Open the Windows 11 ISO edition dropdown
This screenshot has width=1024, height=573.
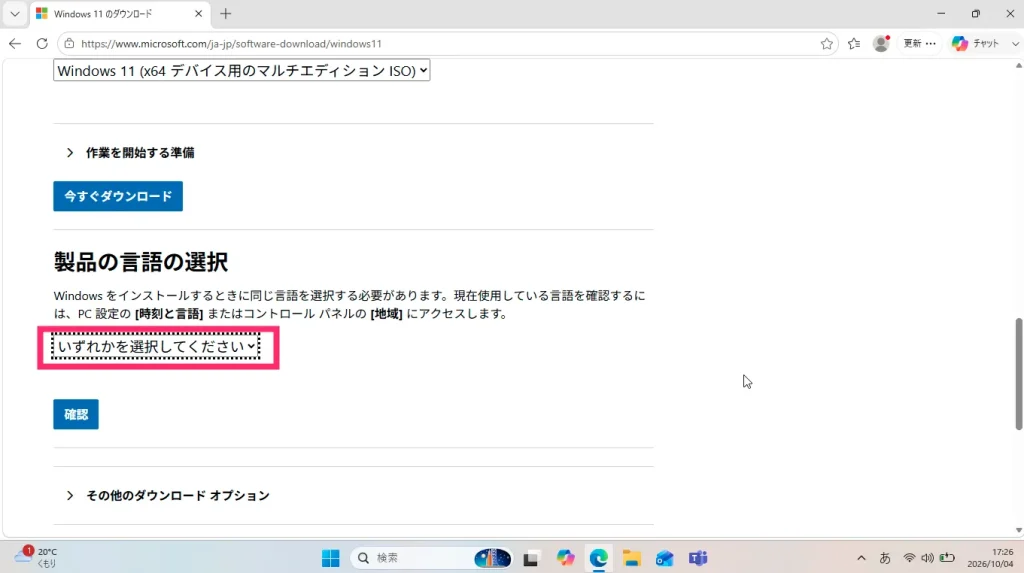[242, 71]
